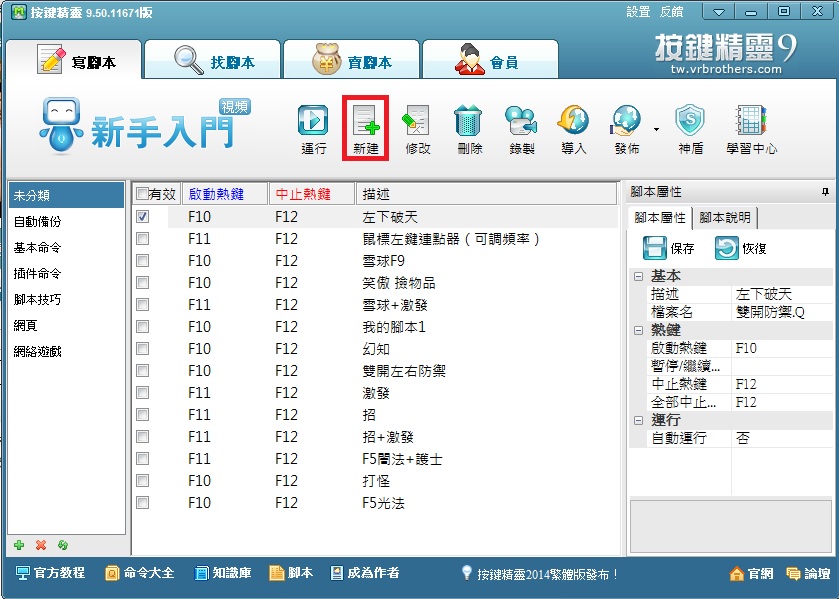Image resolution: width=839 pixels, height=599 pixels.
Task: Collapse the 基本 property group
Action: point(638,276)
